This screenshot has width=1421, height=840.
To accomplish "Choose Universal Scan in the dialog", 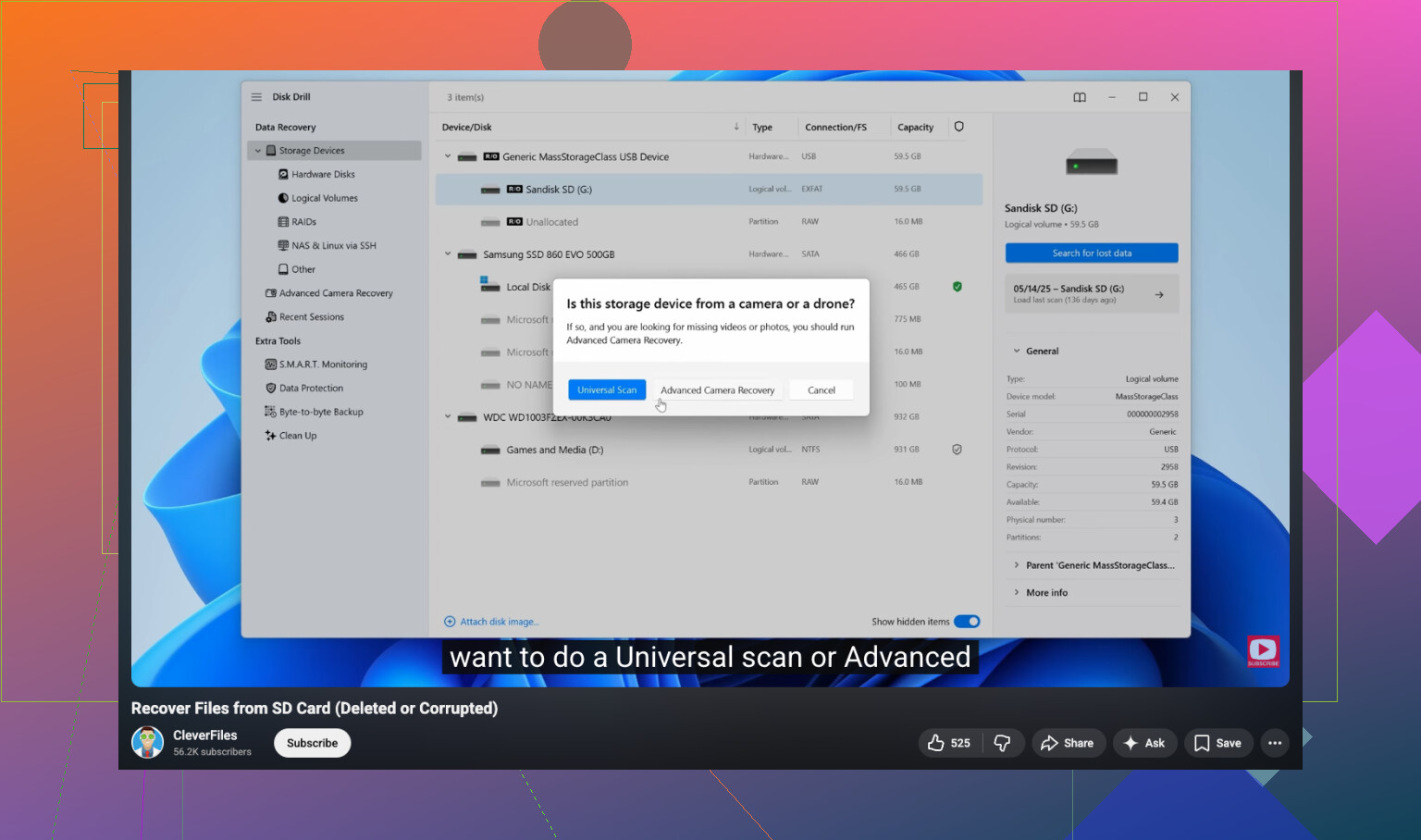I will click(607, 390).
